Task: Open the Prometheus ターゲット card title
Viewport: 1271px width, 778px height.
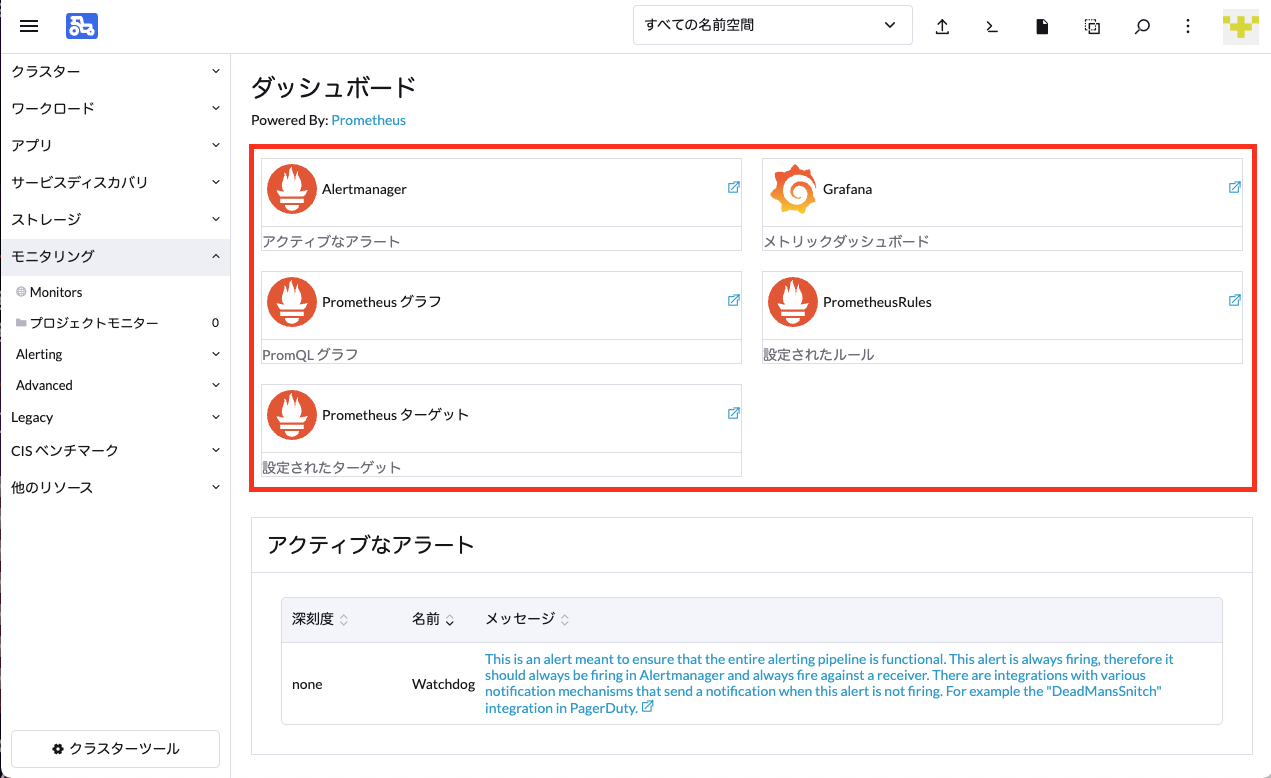Action: [x=395, y=415]
